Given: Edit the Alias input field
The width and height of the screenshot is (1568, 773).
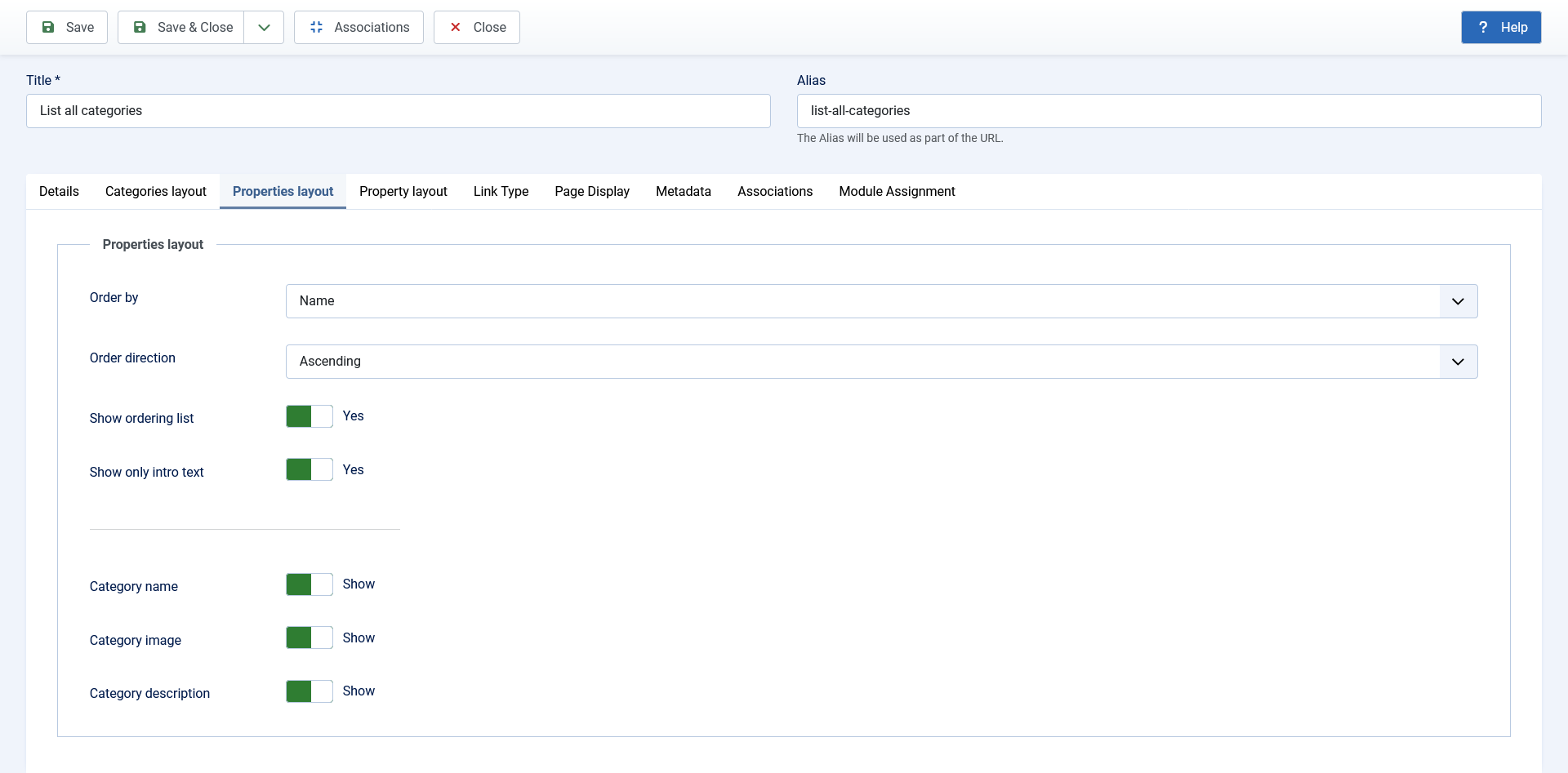Looking at the screenshot, I should 1169,111.
